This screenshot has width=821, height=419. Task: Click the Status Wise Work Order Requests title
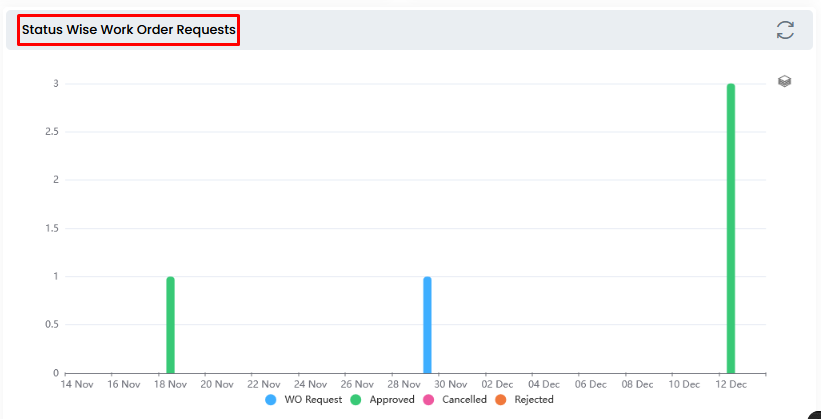click(x=128, y=30)
